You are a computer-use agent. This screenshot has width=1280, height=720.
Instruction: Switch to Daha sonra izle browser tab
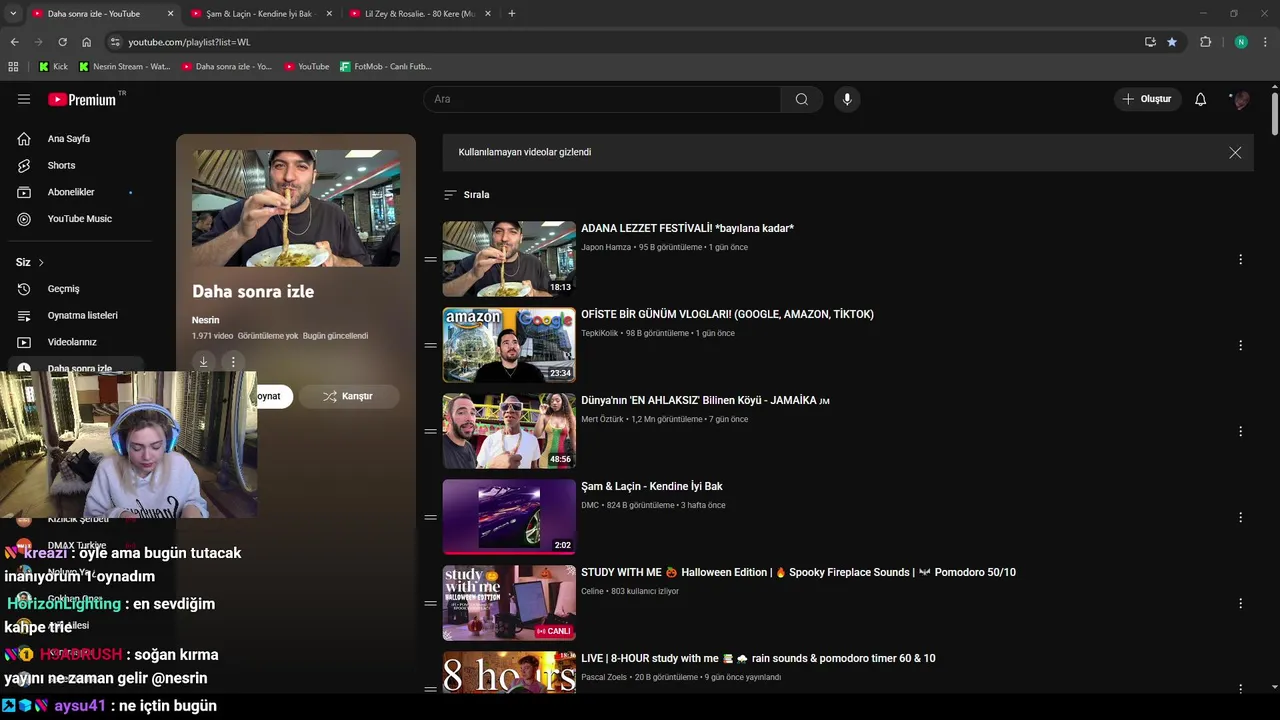click(95, 14)
